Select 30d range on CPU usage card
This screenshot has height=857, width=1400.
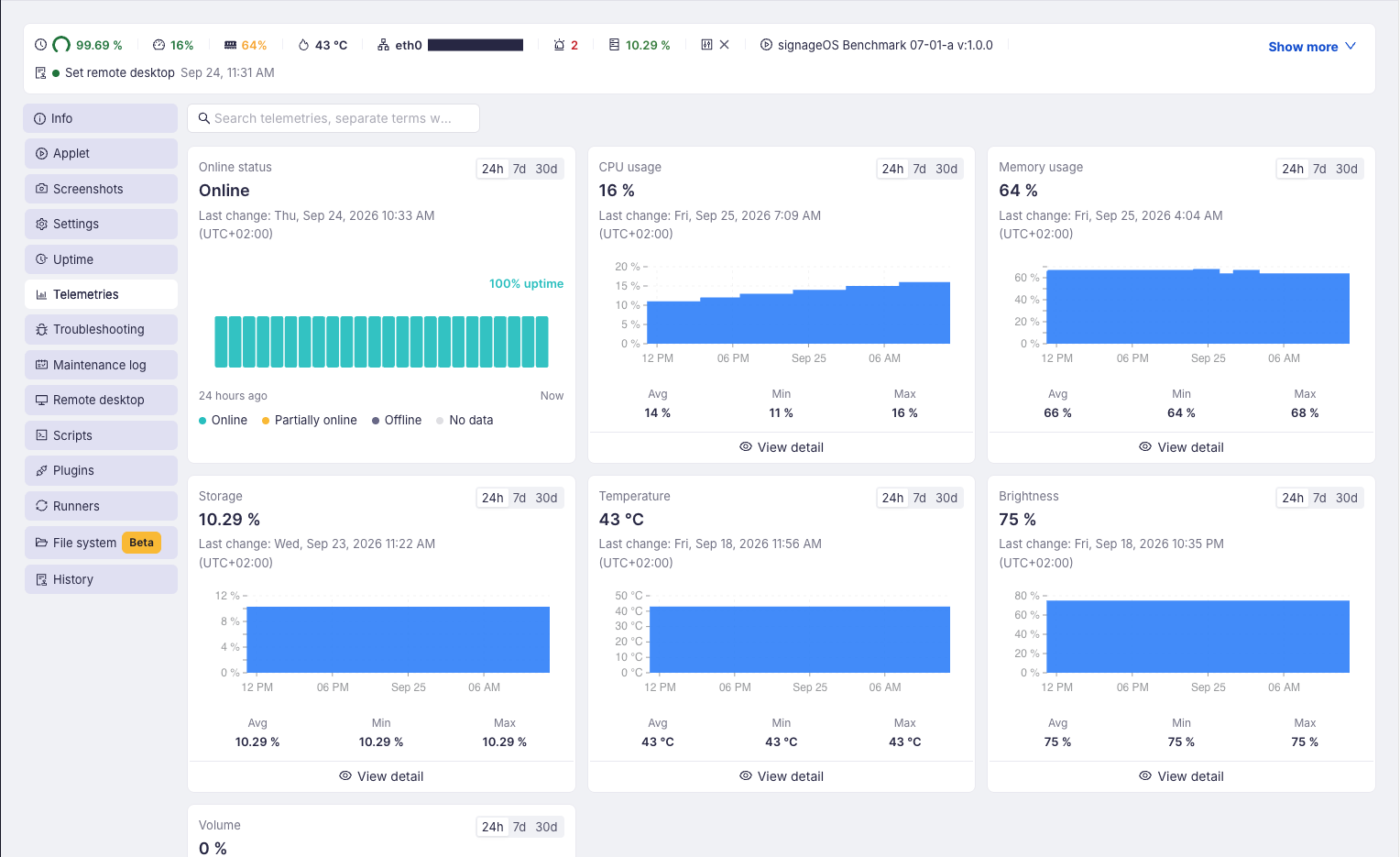click(946, 169)
